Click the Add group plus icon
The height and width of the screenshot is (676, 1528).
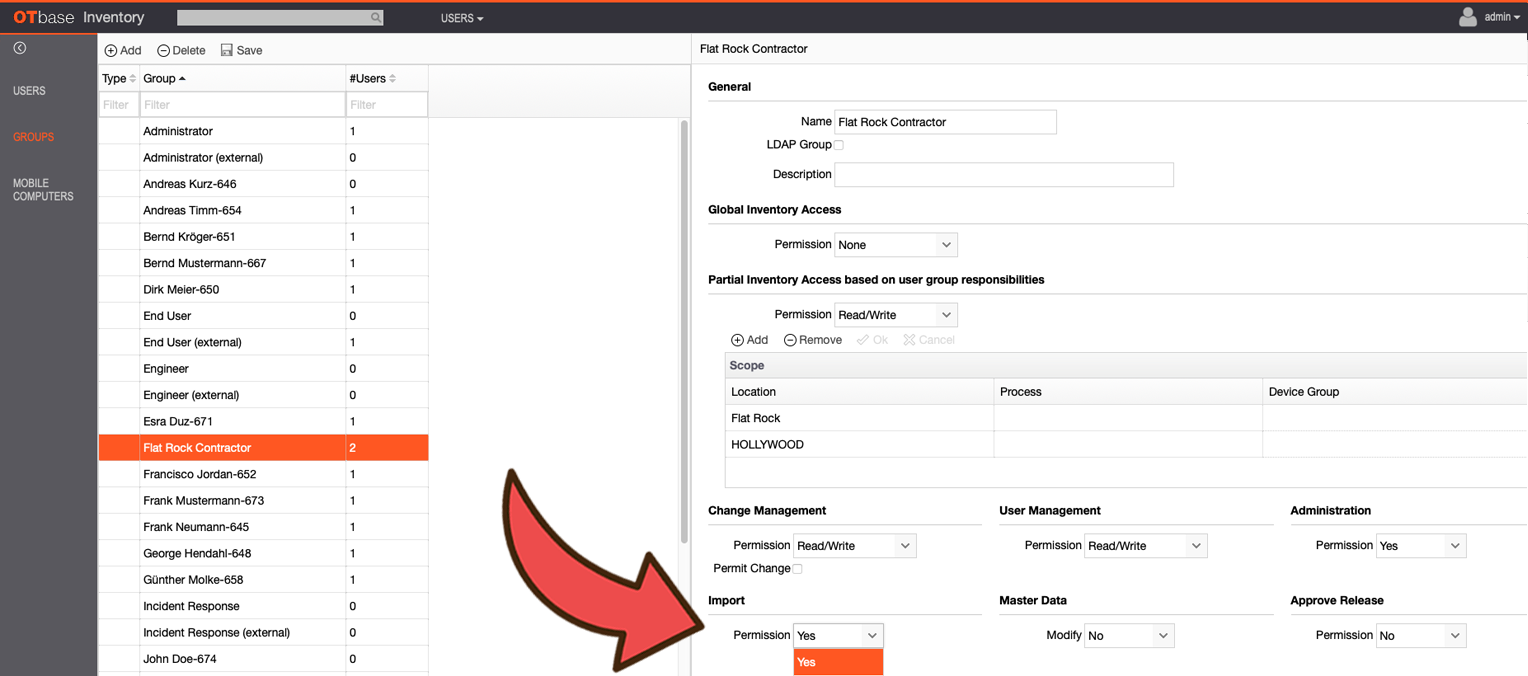111,50
